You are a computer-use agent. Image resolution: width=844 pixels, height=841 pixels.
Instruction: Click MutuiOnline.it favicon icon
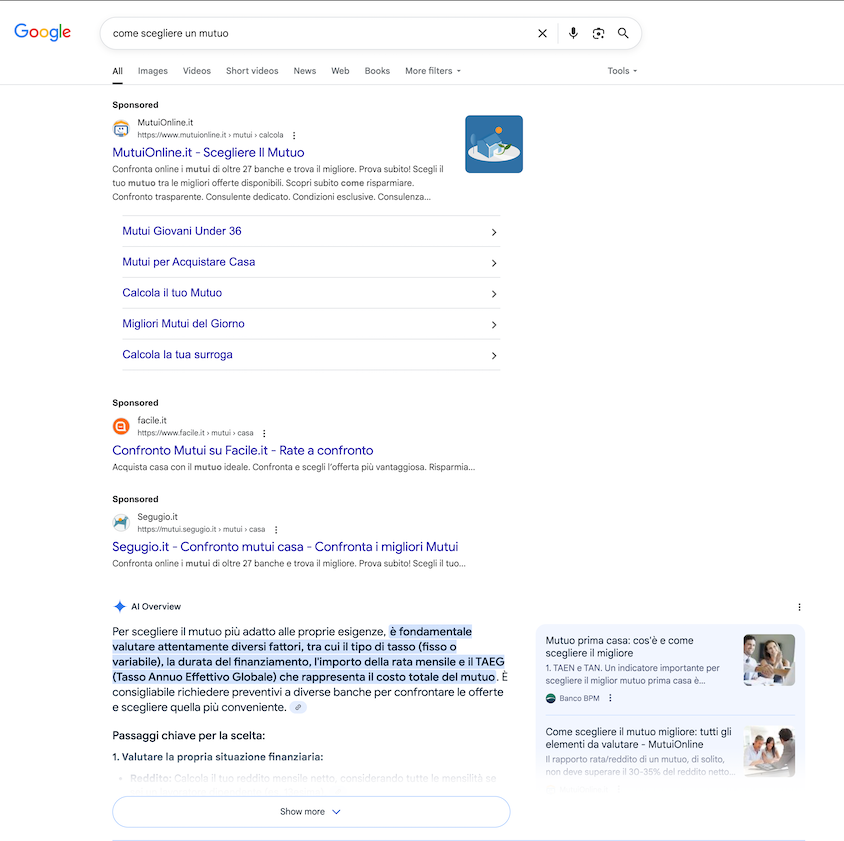(x=121, y=129)
